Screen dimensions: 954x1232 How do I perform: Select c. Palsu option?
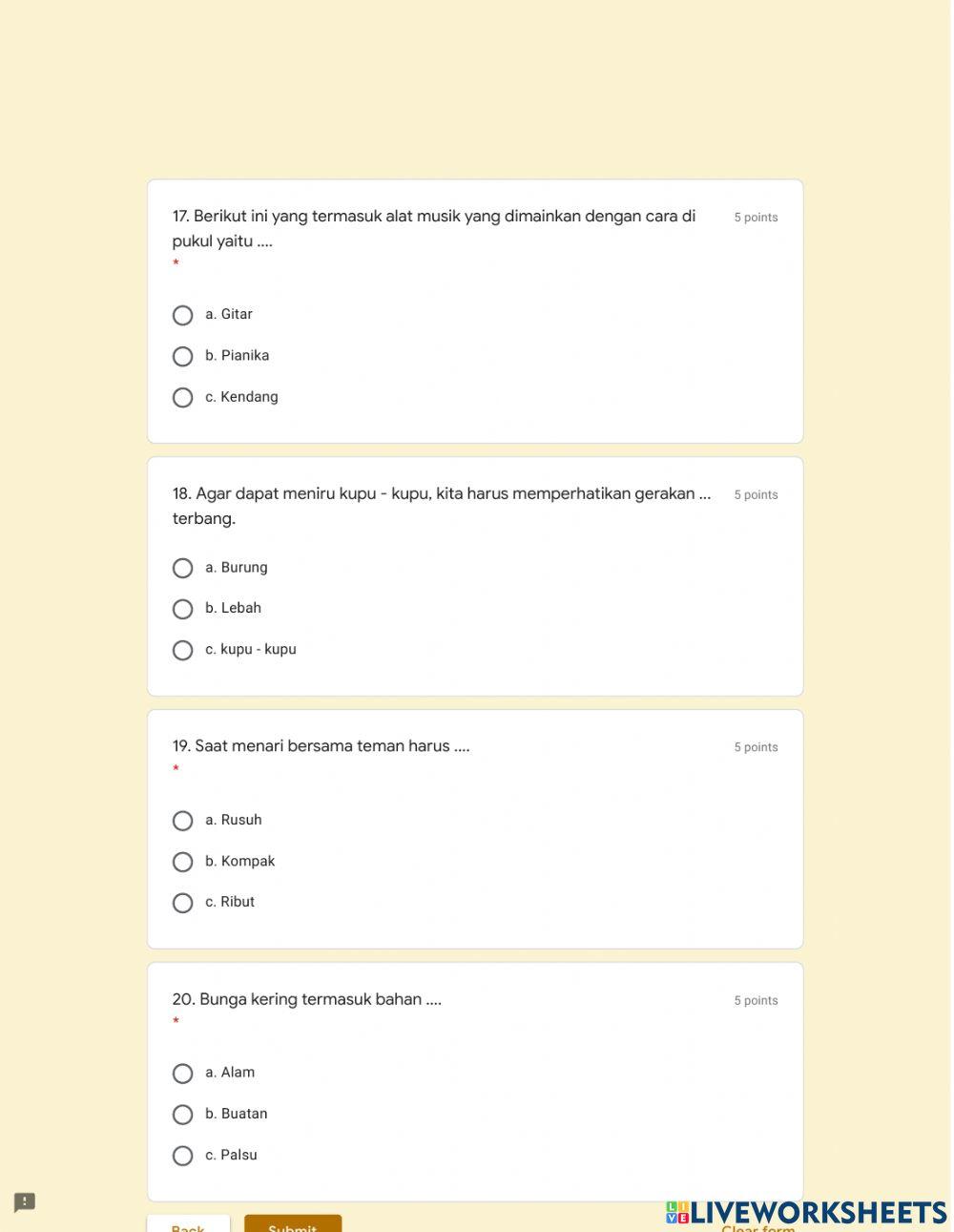pyautogui.click(x=183, y=1156)
